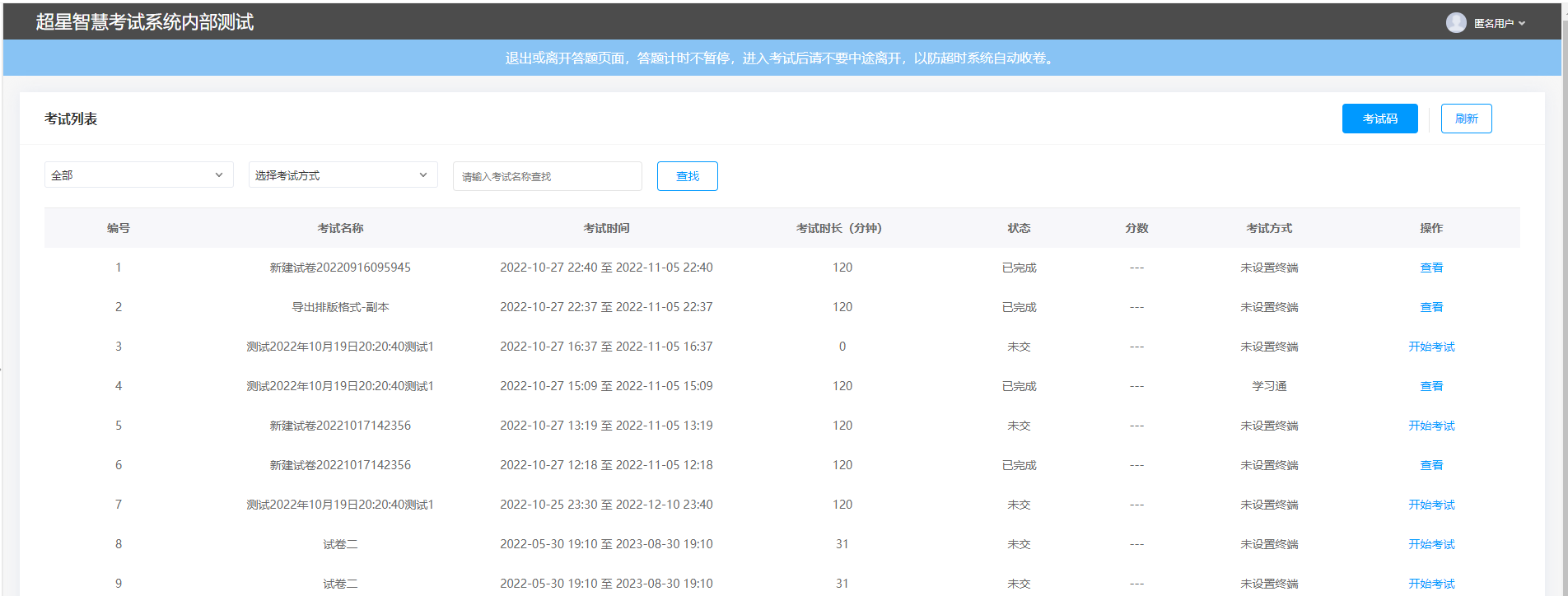1568x596 pixels.
Task: Click exam name 新建试卷20221017142356 in row 6
Action: tap(340, 465)
